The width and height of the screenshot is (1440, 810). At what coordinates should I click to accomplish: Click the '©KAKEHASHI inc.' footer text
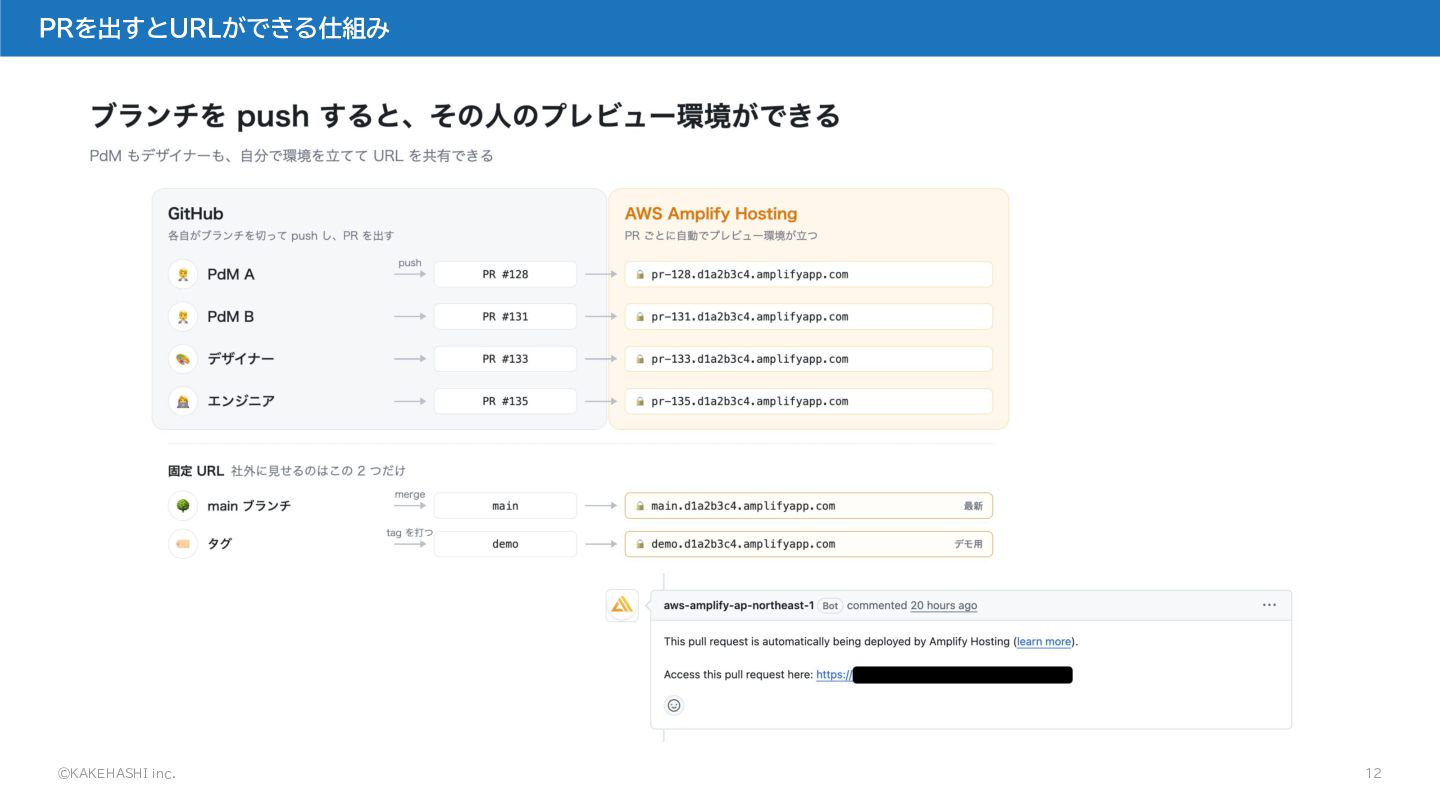pos(116,773)
